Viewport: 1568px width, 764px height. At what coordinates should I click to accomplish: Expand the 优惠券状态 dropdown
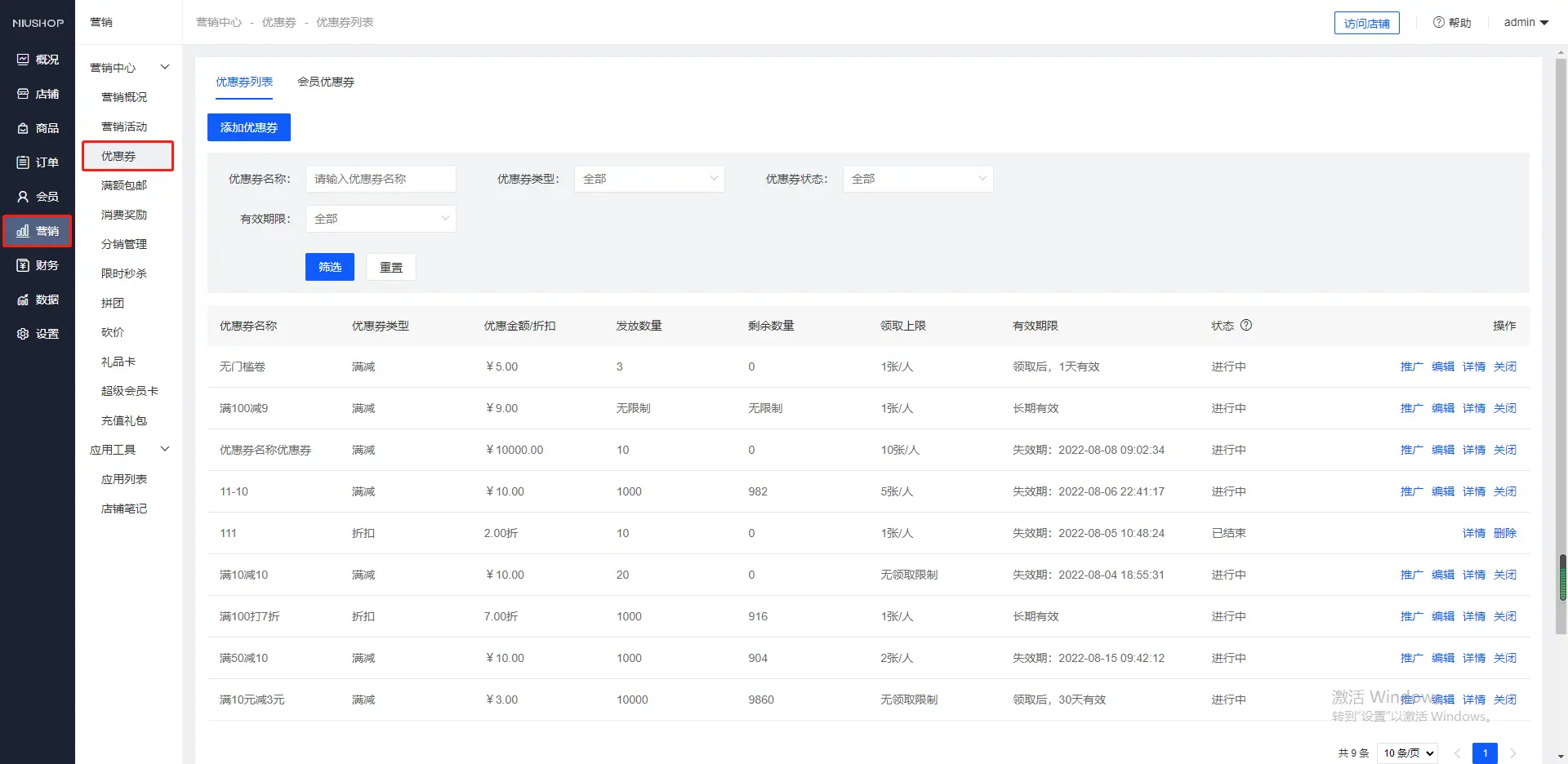coord(918,179)
